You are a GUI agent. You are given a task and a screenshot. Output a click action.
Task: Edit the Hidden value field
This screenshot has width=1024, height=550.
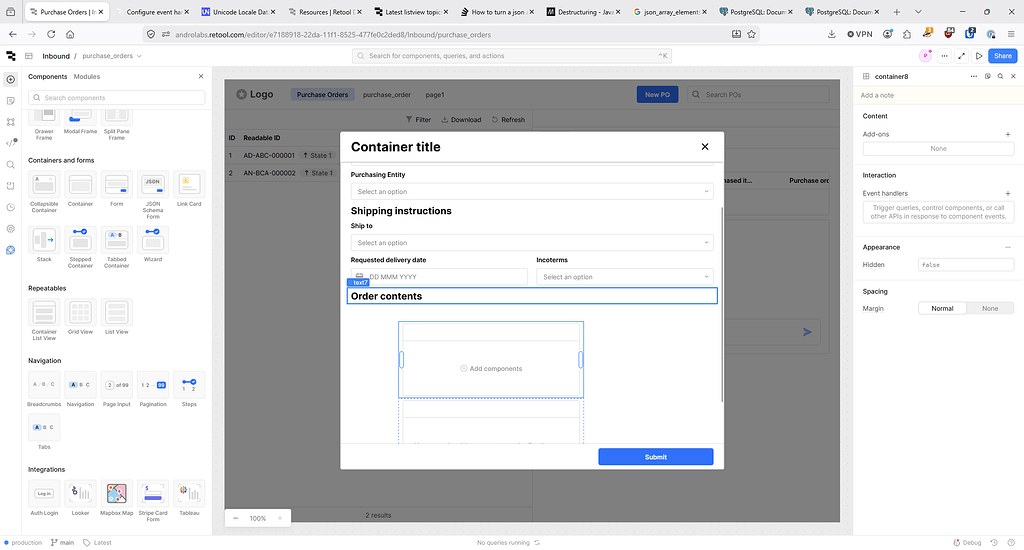point(966,265)
